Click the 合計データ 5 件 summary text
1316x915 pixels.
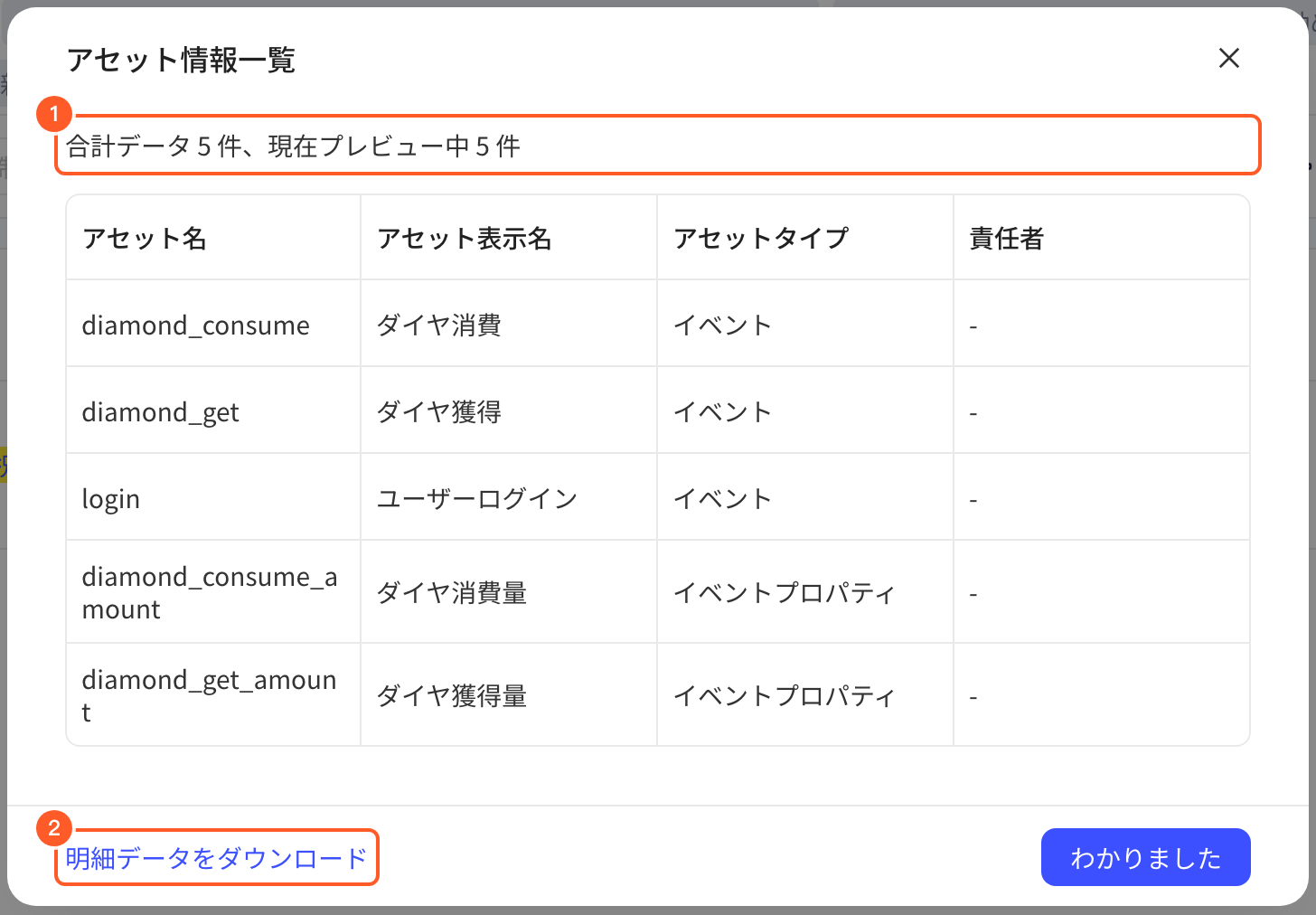point(293,146)
